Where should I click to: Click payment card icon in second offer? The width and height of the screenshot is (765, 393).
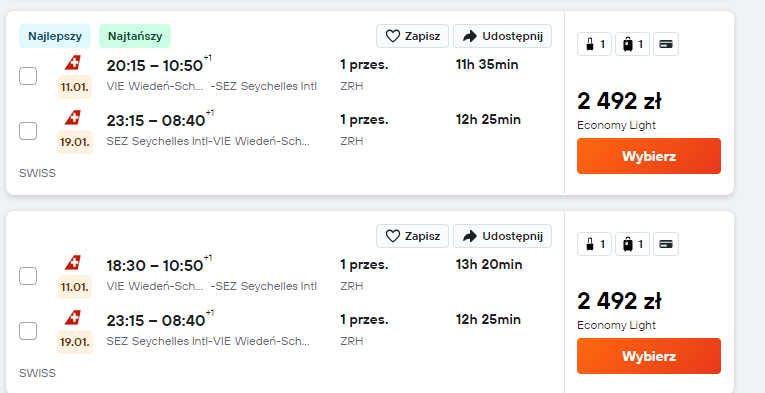tap(666, 244)
